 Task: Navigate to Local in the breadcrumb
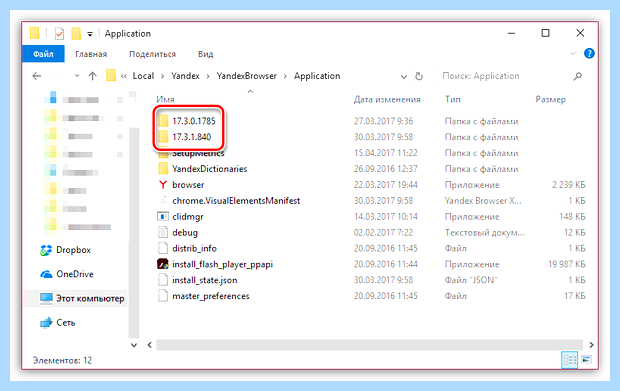143,76
